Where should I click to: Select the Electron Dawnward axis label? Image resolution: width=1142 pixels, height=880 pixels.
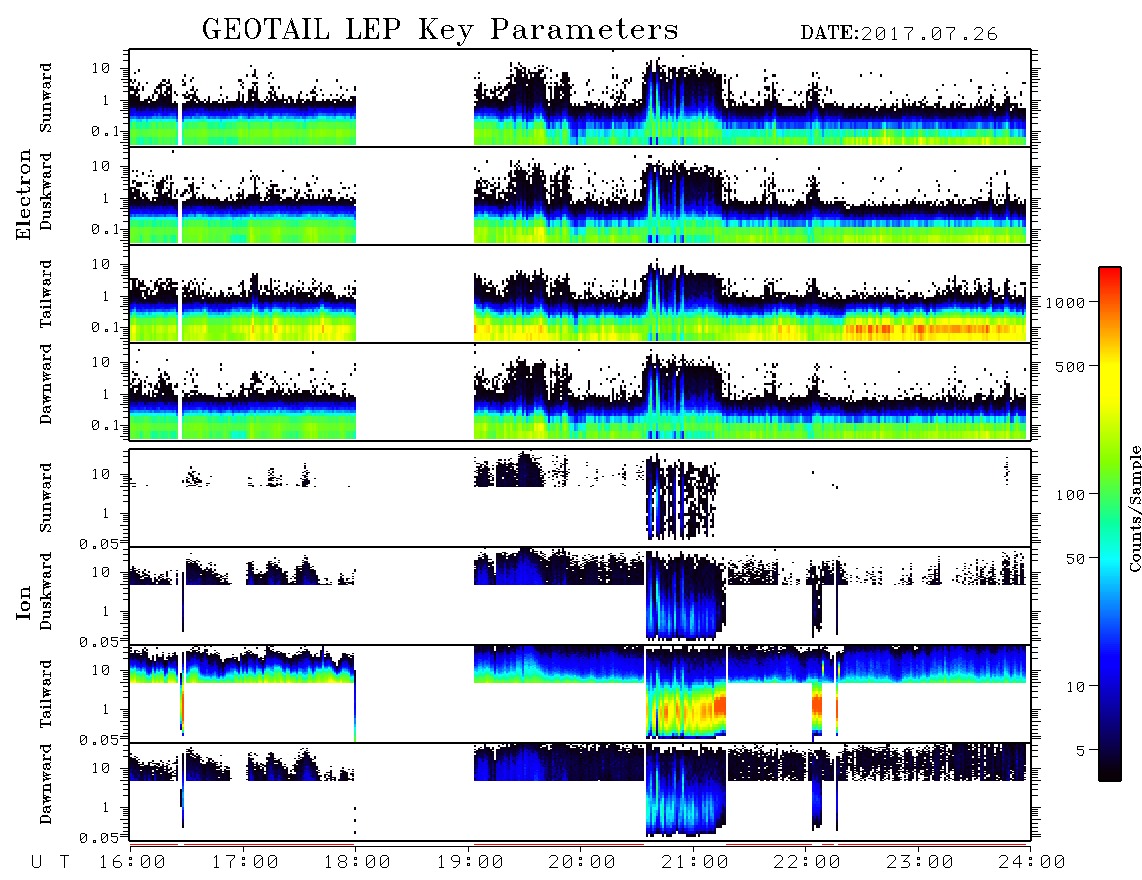click(46, 384)
